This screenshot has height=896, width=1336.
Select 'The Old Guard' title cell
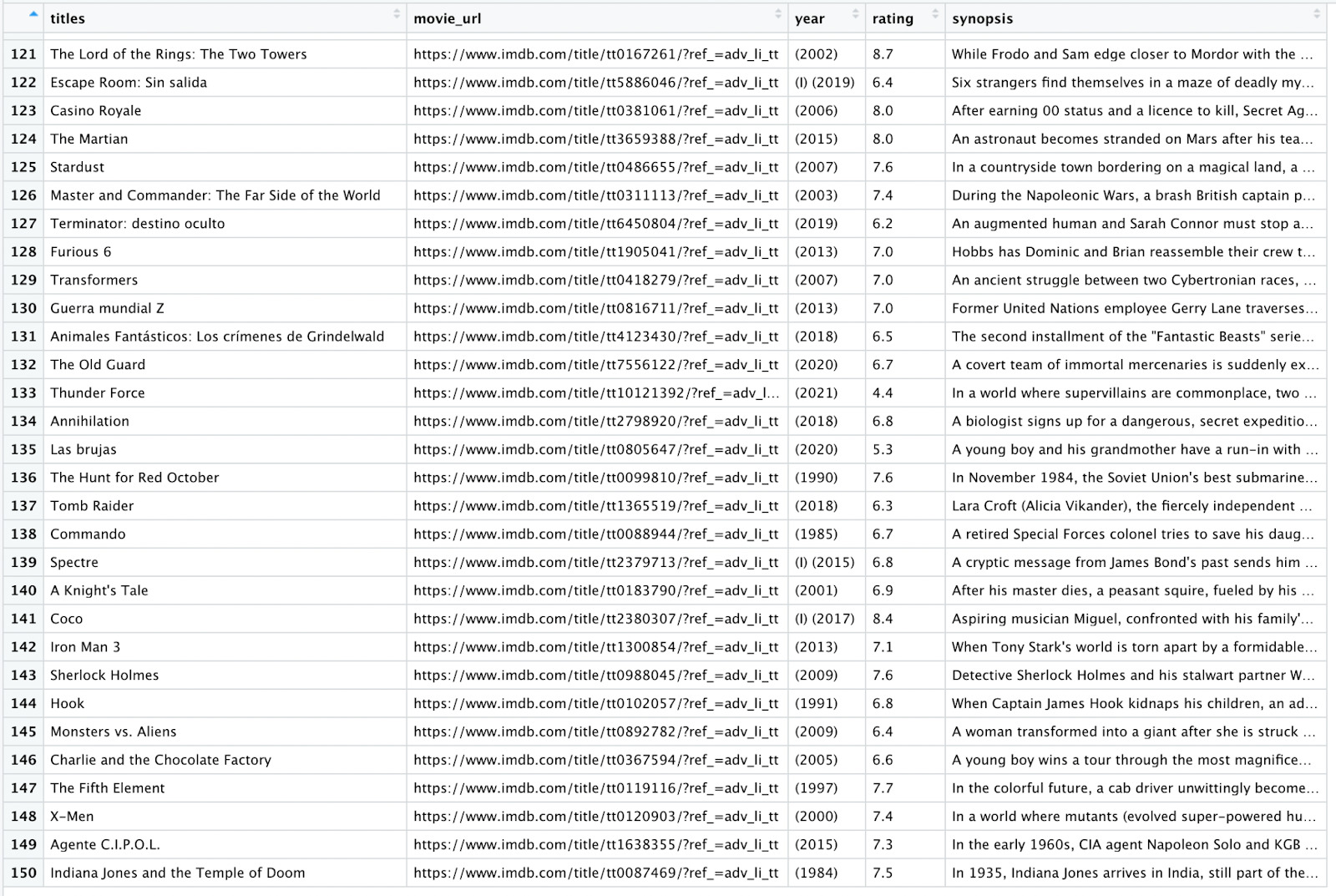(225, 365)
